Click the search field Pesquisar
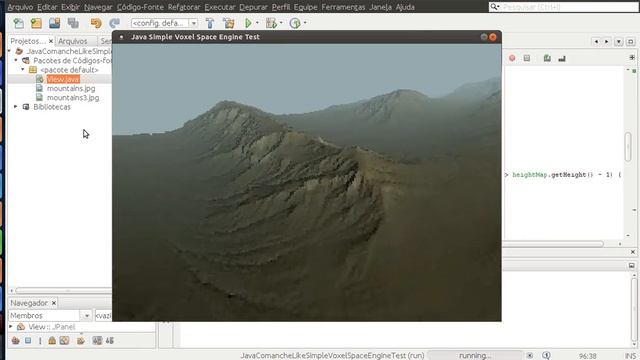This screenshot has width=640, height=360. pos(563,7)
